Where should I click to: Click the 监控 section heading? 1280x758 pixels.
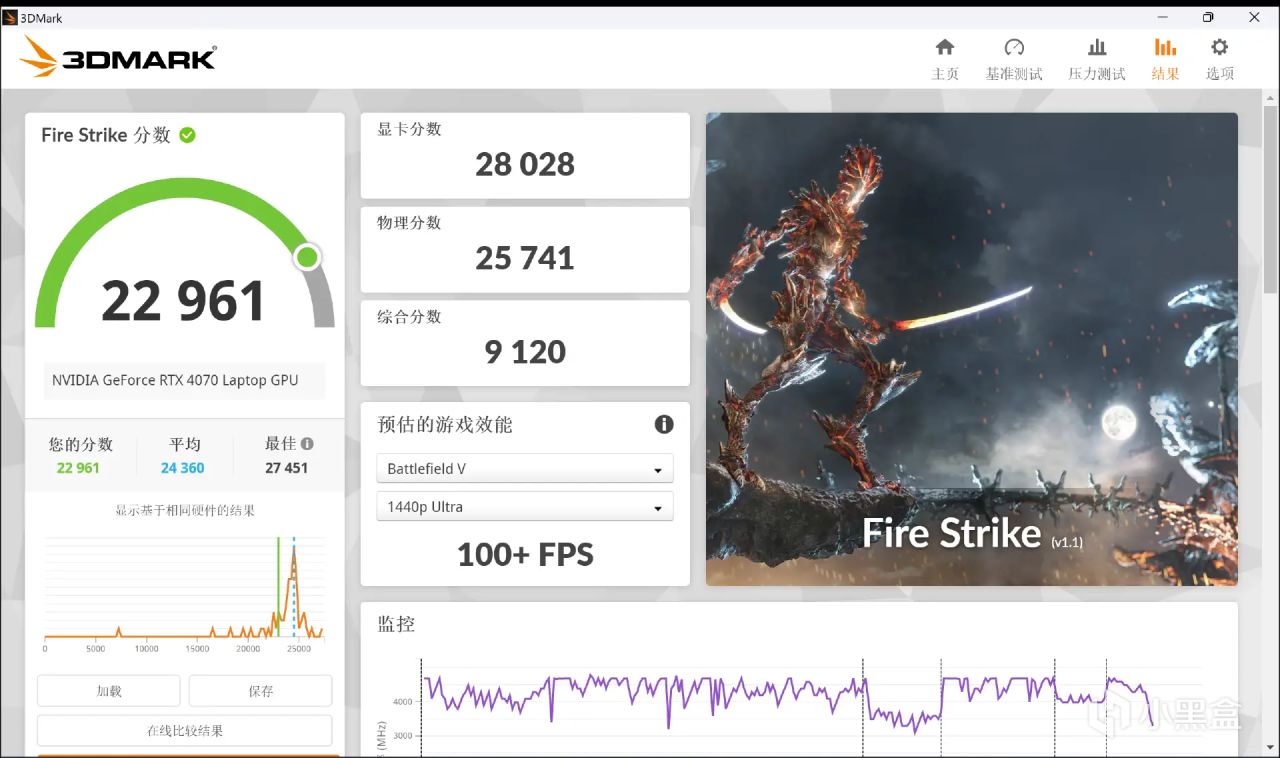point(396,624)
